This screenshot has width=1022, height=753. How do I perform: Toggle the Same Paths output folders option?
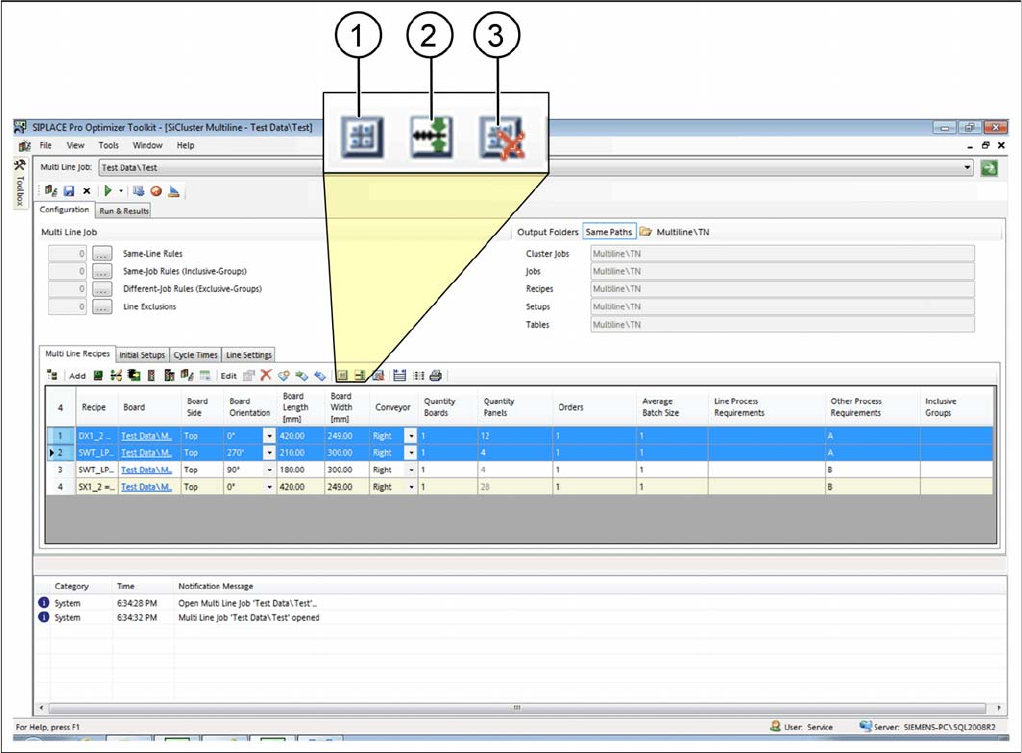[x=608, y=232]
